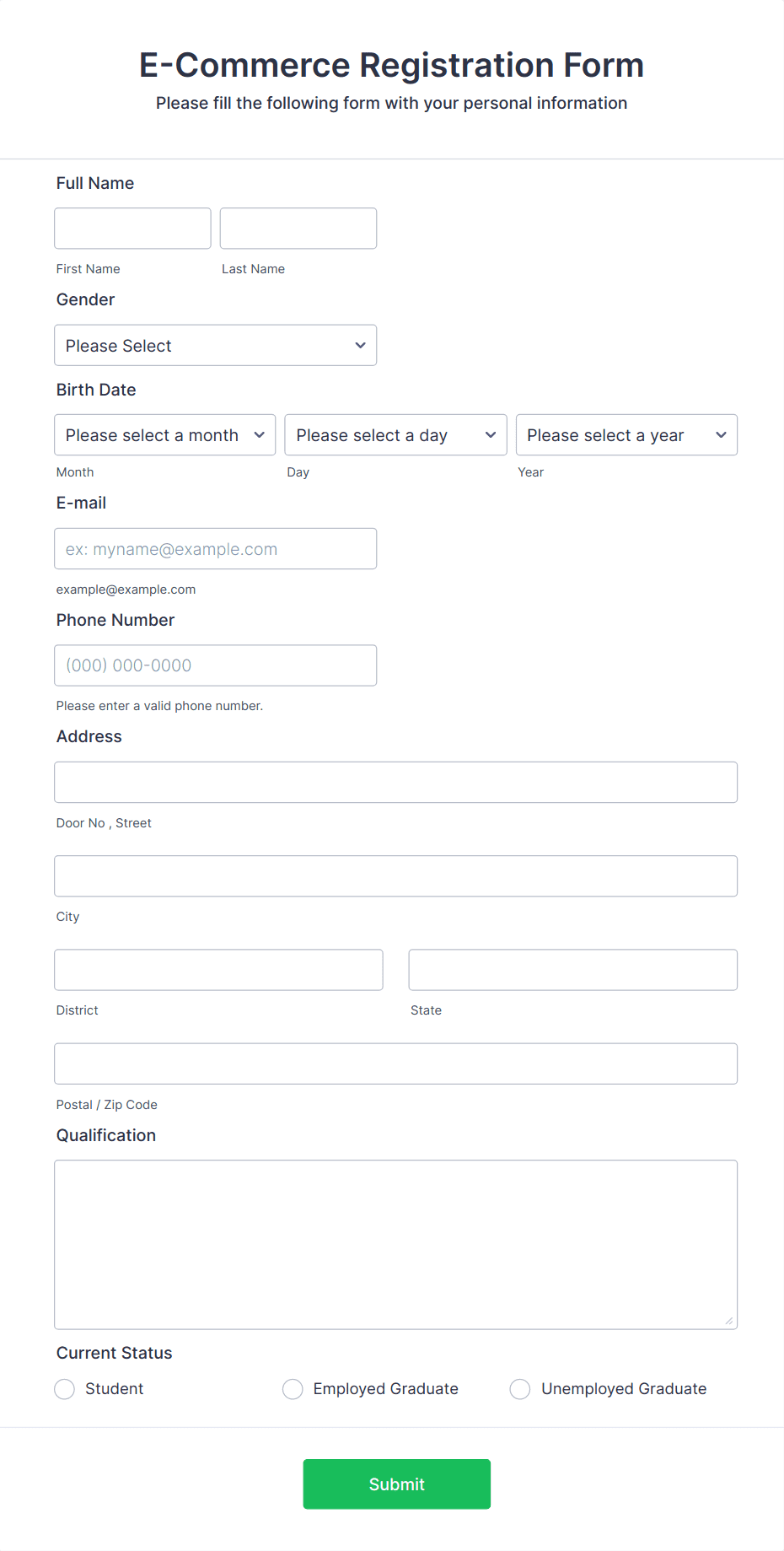Click the Day dropdown chevron arrow
The width and height of the screenshot is (784, 1551).
(x=491, y=434)
